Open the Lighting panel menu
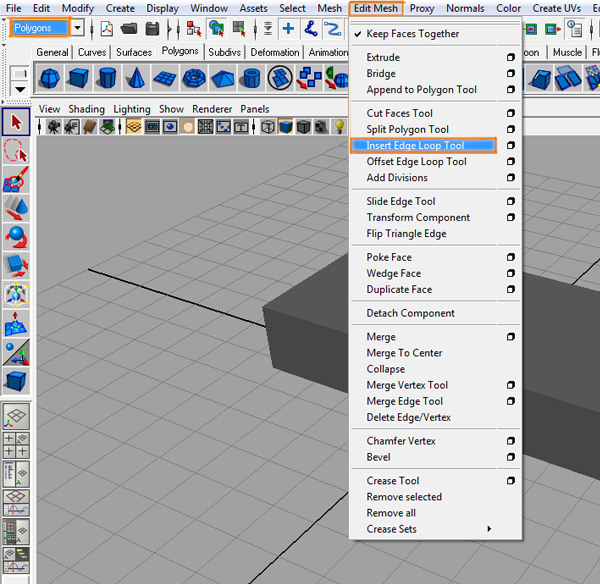This screenshot has width=600, height=584. (132, 109)
